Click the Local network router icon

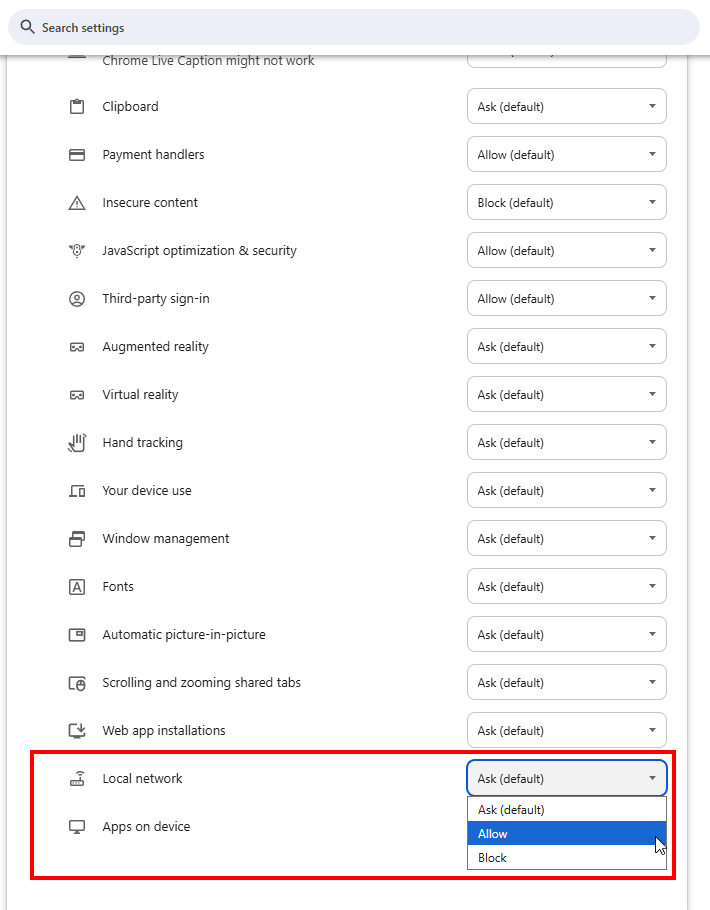coord(77,778)
